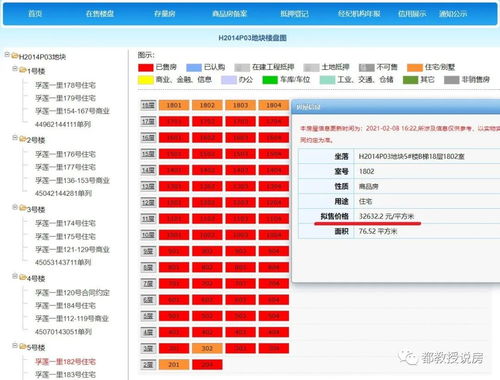Select the 120号合同约定 tree entry
Viewport: 500px width, 380px height.
[x=72, y=293]
